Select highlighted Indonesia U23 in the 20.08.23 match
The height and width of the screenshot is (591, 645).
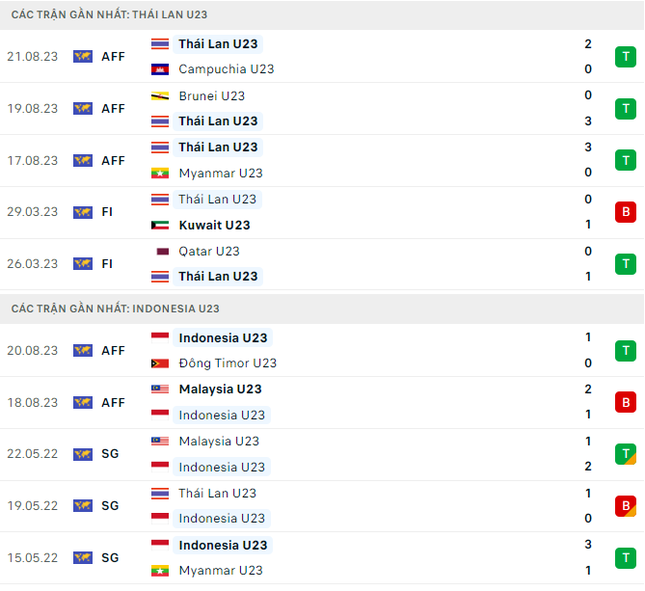click(x=223, y=338)
